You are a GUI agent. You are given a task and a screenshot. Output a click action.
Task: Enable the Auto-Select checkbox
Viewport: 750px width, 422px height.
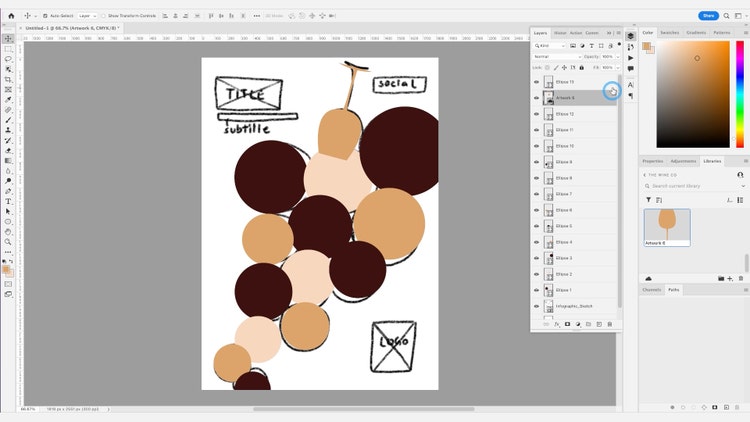[45, 16]
